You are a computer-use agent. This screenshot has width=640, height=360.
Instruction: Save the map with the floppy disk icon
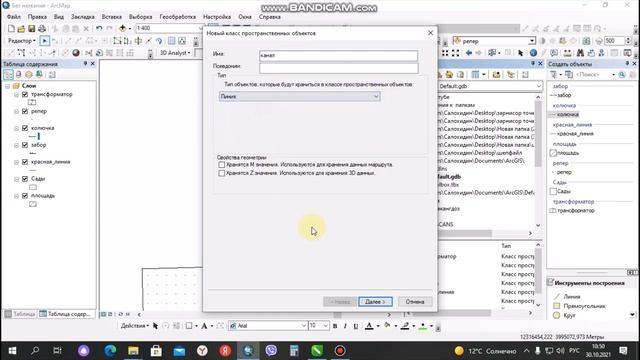click(x=31, y=29)
